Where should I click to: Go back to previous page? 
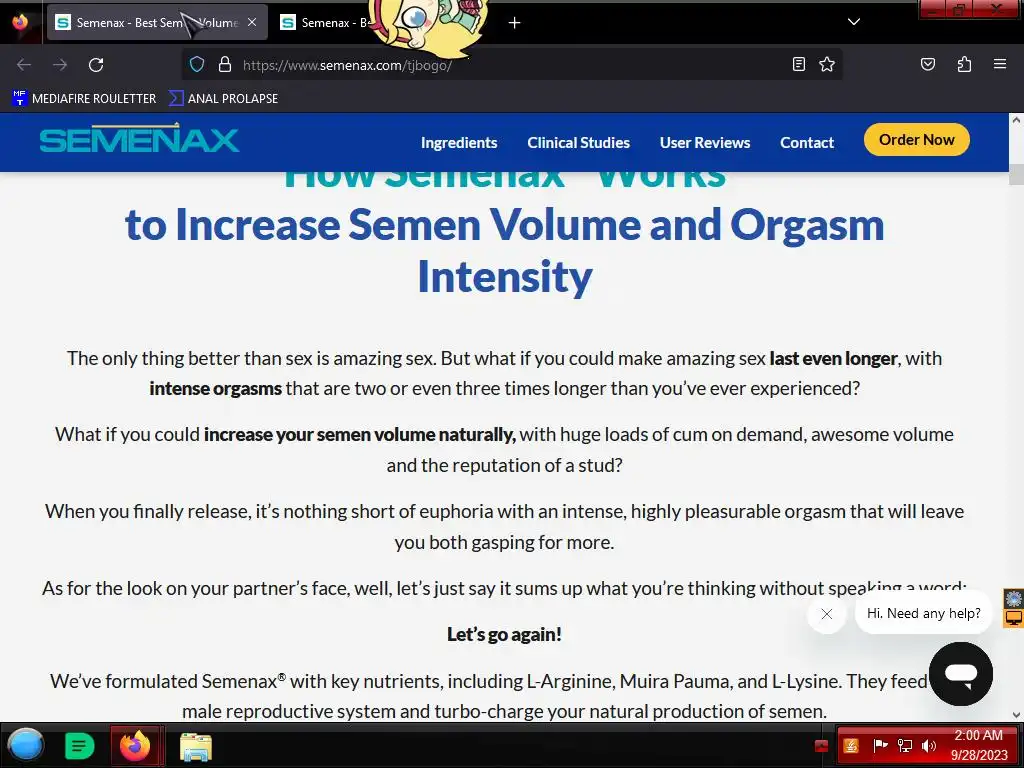[x=24, y=65]
